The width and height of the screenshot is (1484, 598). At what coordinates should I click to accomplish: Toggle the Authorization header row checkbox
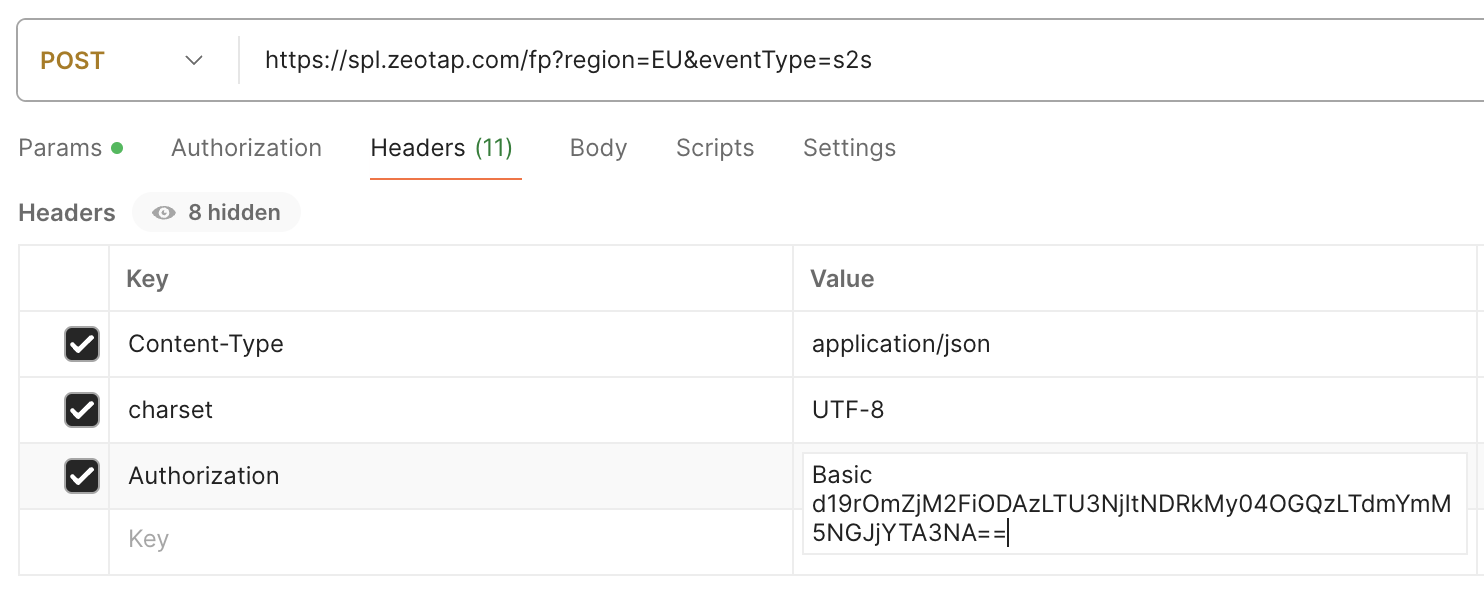(81, 476)
